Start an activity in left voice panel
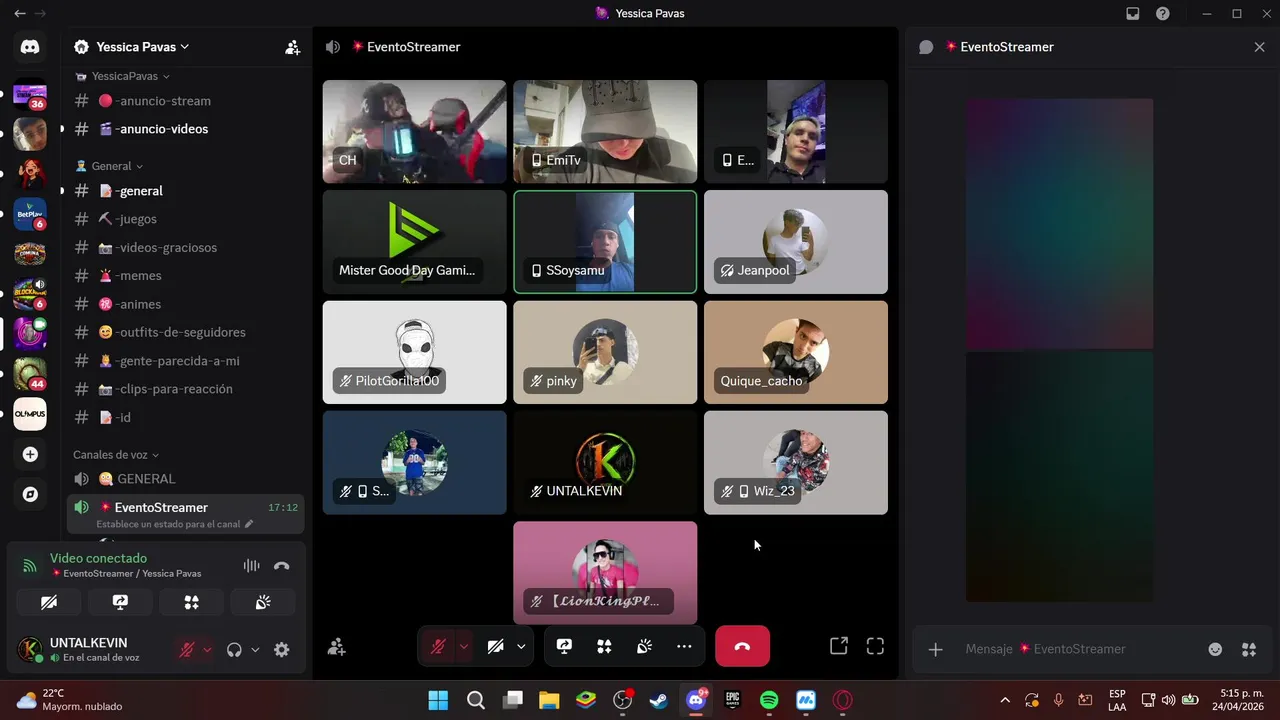Screen dimensions: 1280x720 [x=192, y=602]
